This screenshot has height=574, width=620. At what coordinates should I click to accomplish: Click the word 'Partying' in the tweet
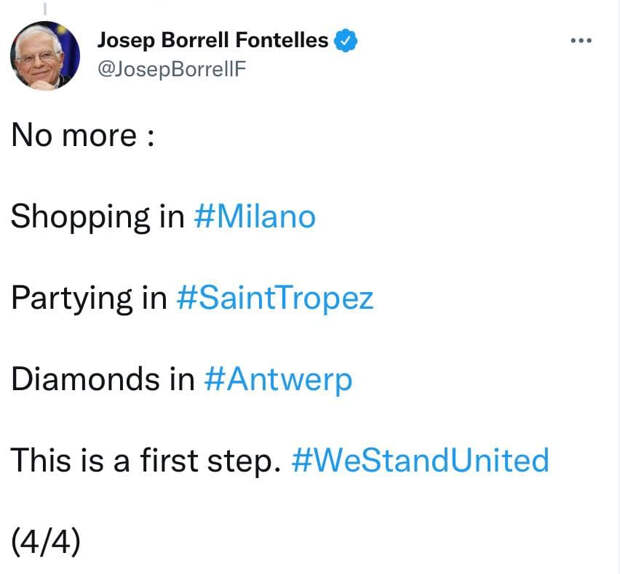tap(72, 299)
